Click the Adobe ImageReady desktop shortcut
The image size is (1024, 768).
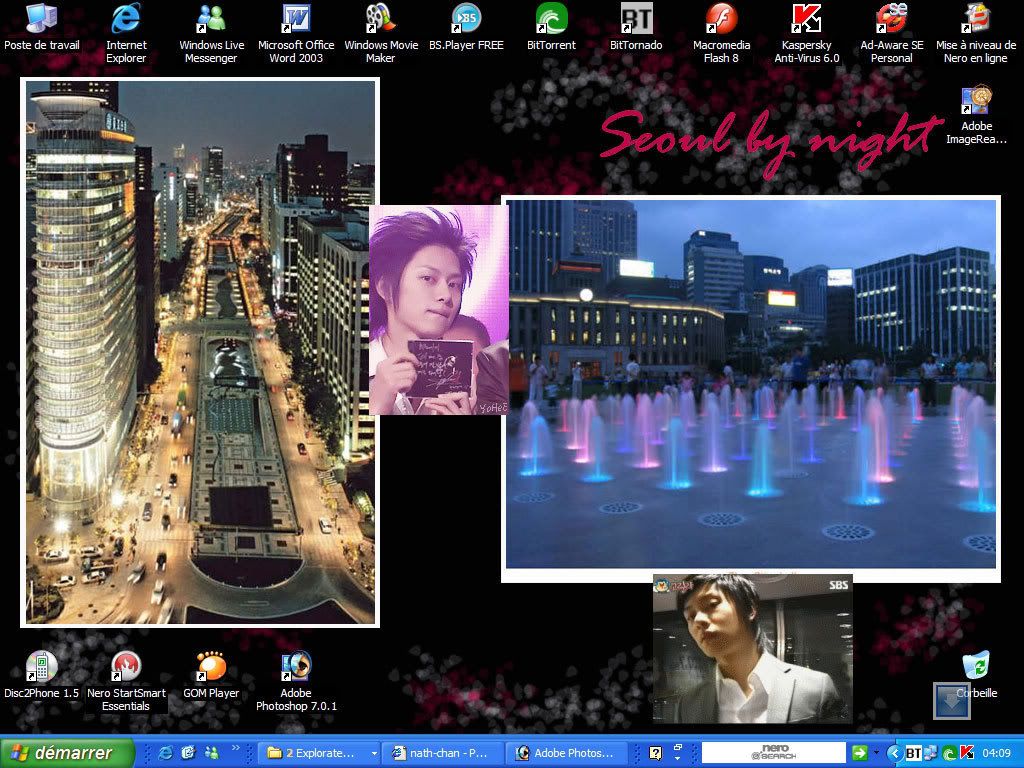click(976, 114)
